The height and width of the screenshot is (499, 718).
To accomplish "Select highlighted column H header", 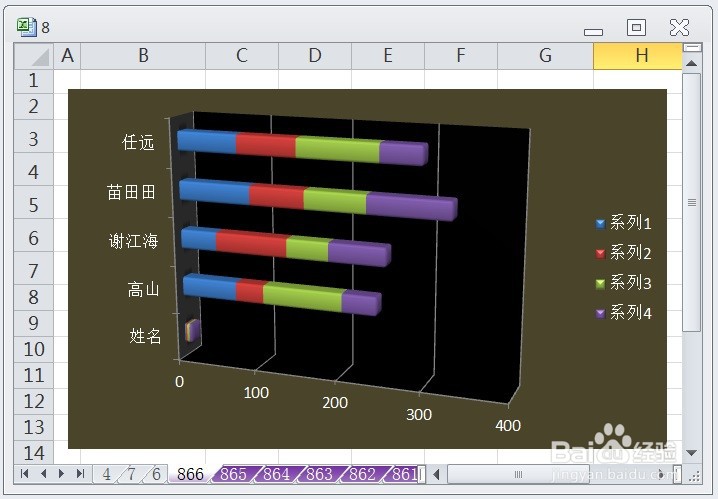I will [638, 56].
